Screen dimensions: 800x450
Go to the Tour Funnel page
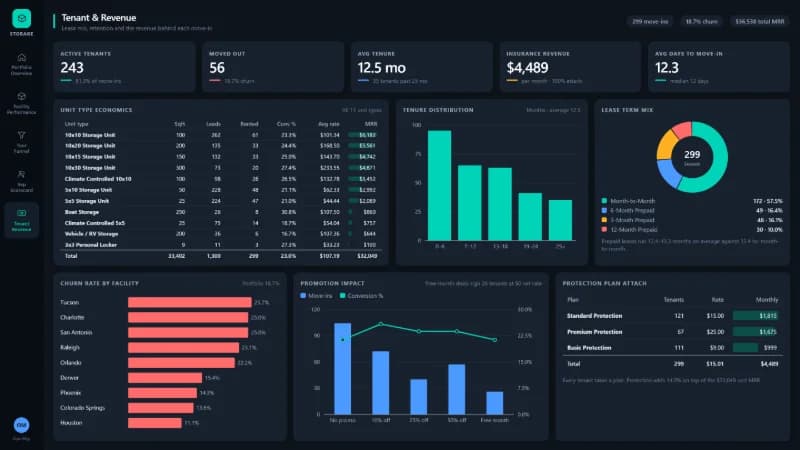click(21, 142)
